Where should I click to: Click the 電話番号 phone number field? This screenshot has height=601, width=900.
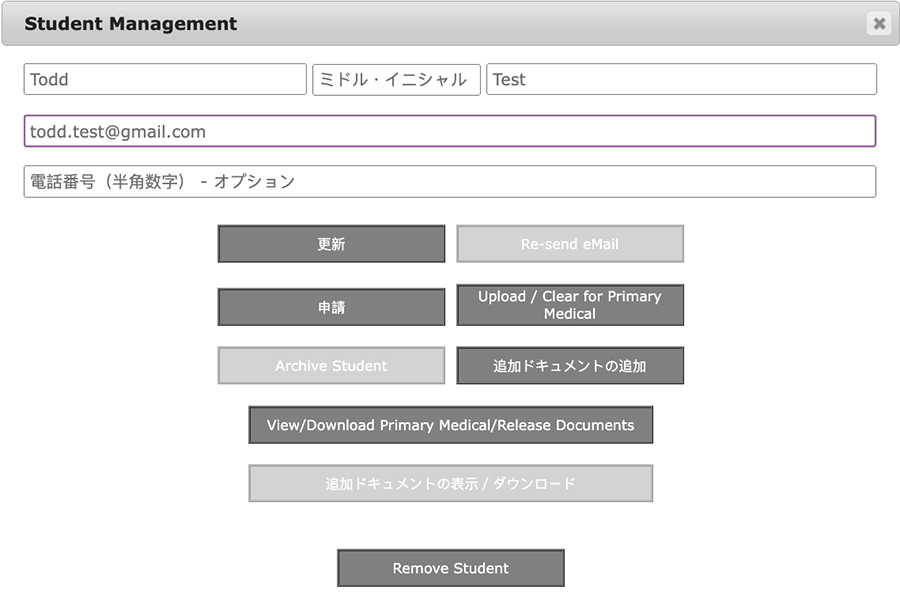click(x=450, y=182)
